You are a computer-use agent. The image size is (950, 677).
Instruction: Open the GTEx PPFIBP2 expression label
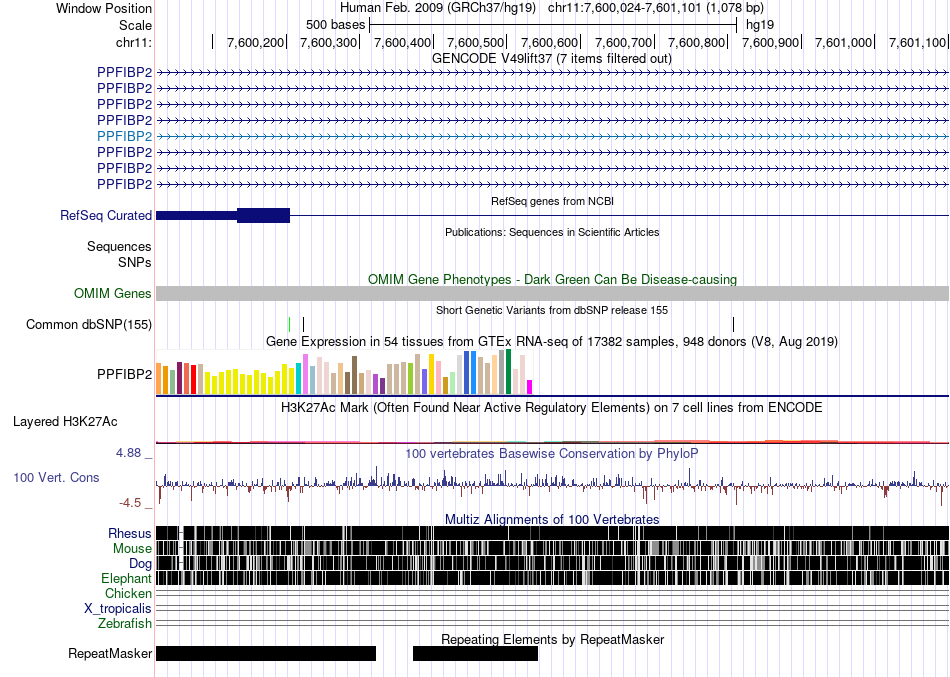tap(124, 375)
